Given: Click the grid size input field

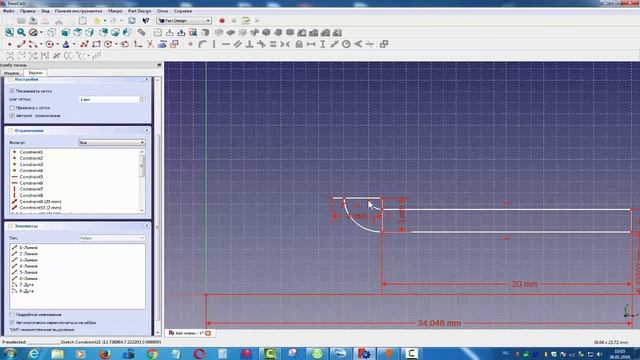Looking at the screenshot, I should [109, 100].
